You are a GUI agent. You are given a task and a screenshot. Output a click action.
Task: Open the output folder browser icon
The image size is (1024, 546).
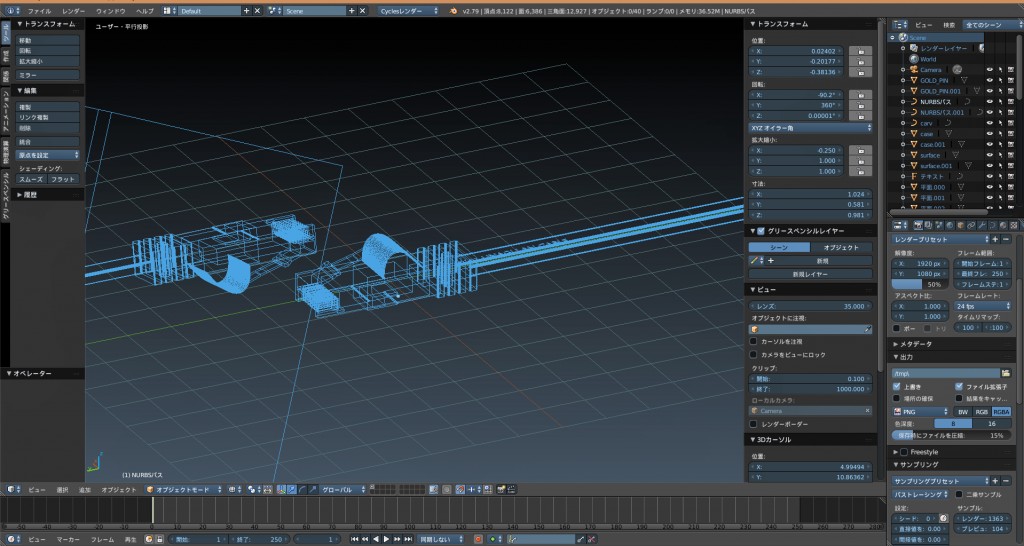[1006, 373]
